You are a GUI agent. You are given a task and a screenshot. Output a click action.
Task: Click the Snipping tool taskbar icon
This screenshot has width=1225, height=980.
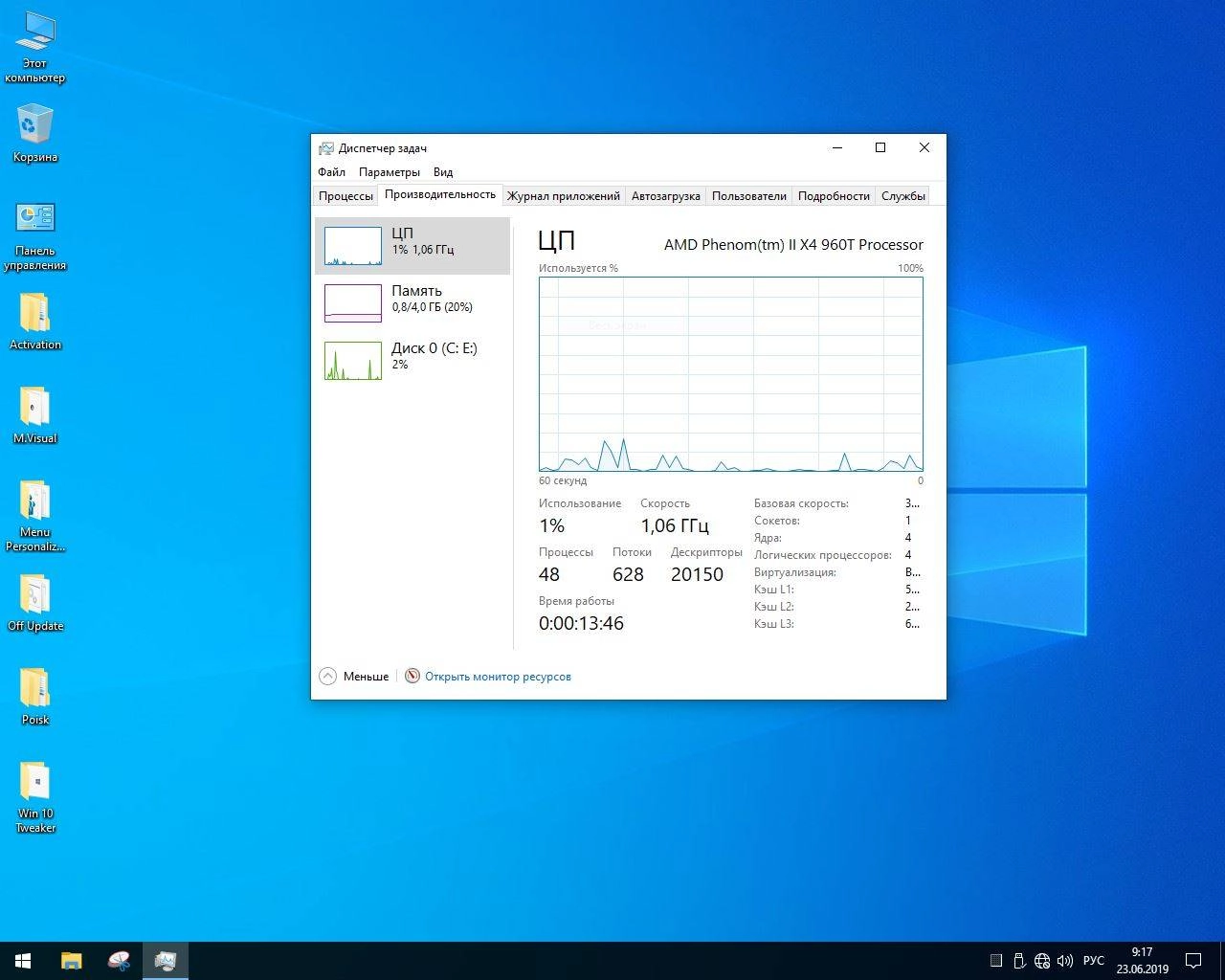point(119,960)
